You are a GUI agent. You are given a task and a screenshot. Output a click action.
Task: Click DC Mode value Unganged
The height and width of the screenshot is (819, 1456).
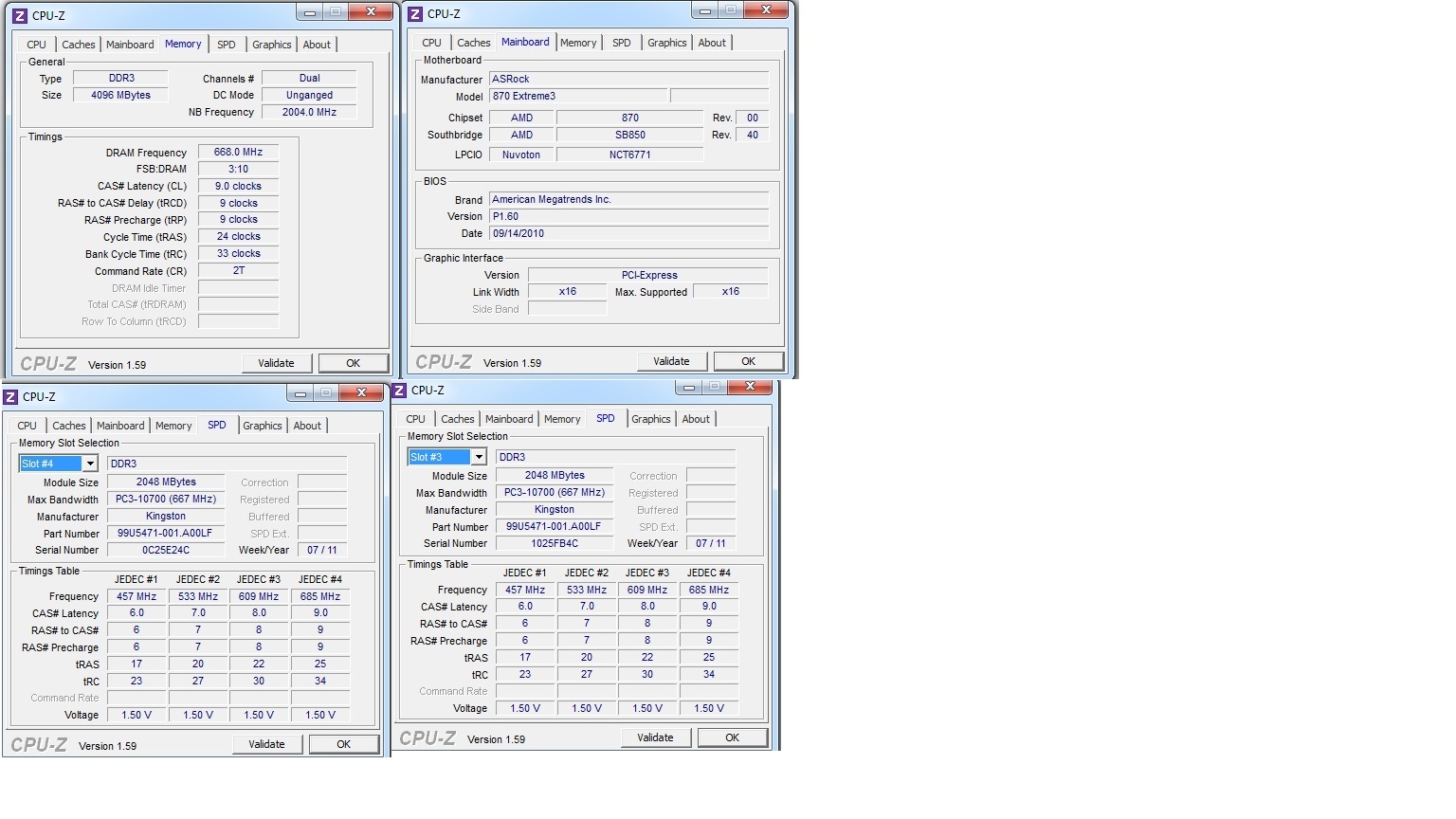[x=309, y=95]
